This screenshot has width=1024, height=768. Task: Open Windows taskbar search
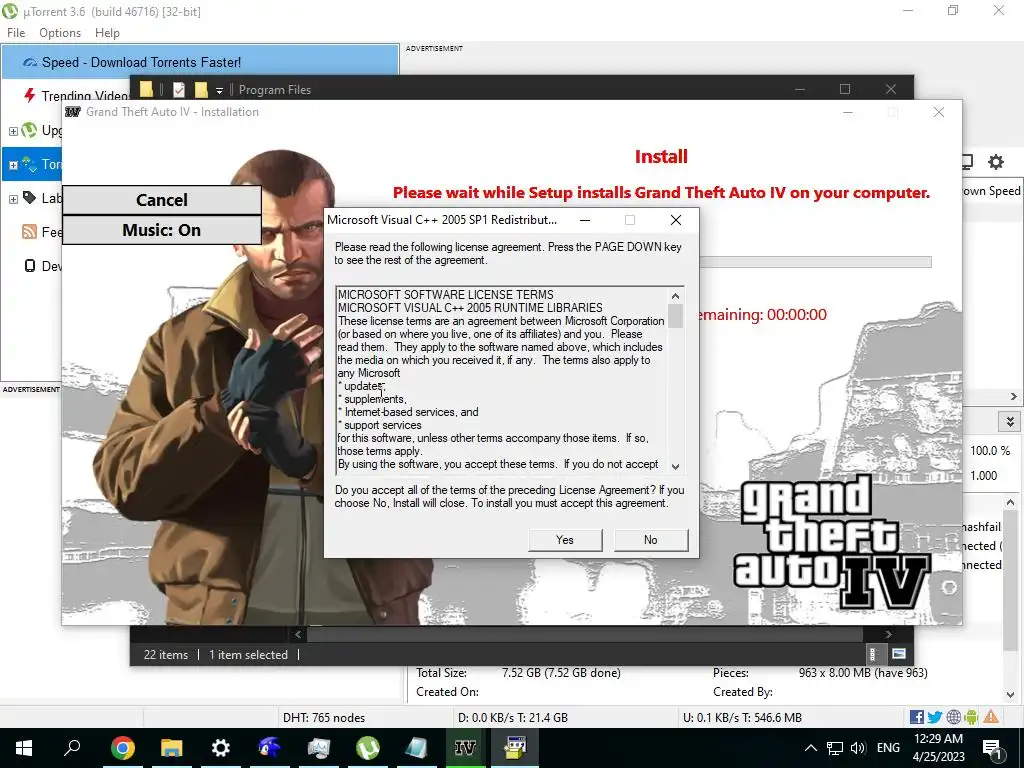coord(72,748)
